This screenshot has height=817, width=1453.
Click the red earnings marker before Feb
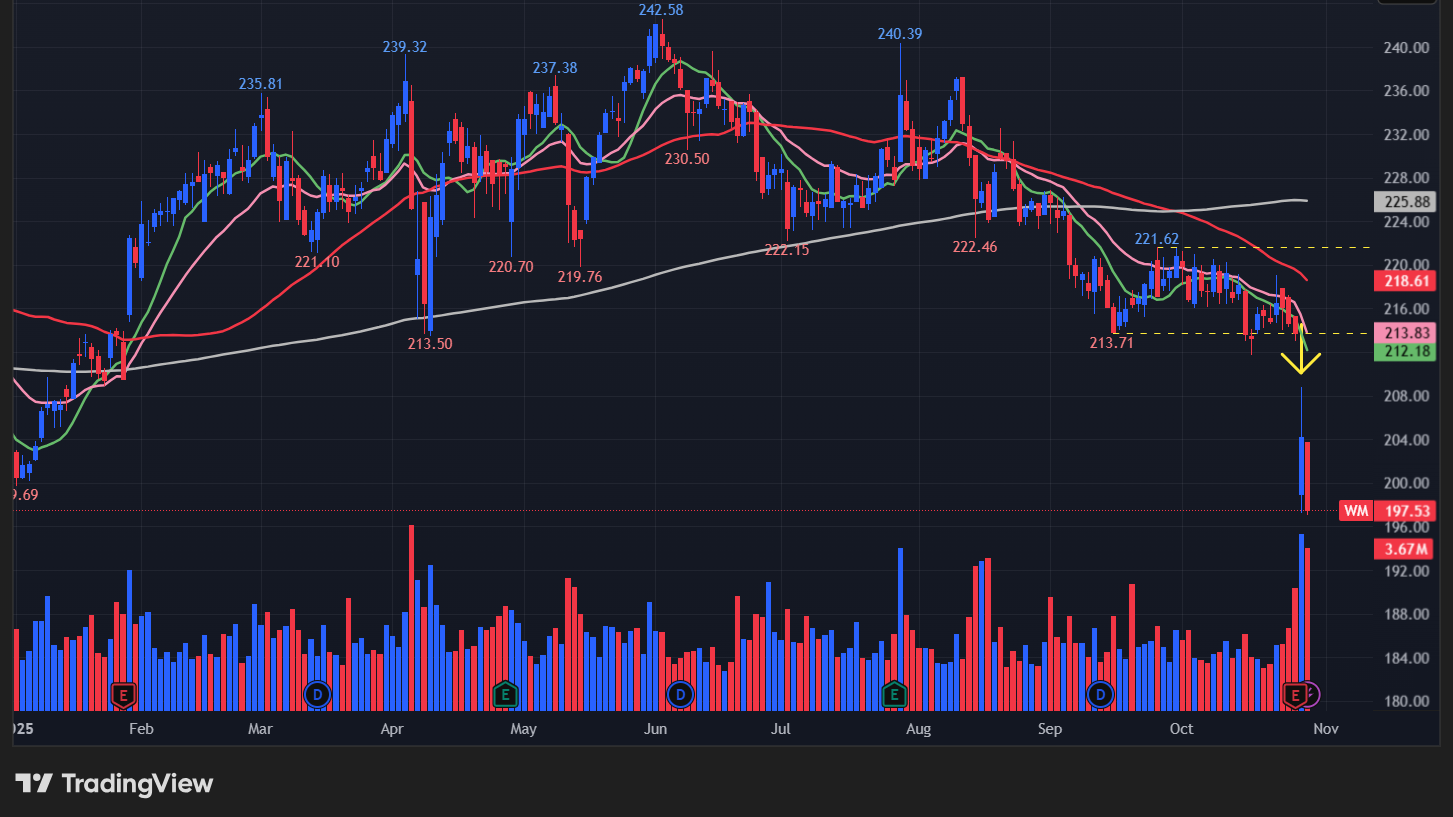(123, 693)
